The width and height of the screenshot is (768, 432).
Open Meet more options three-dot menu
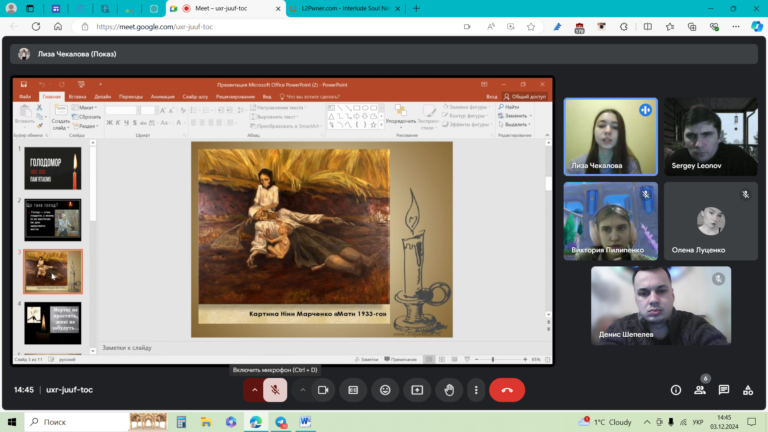tap(476, 390)
